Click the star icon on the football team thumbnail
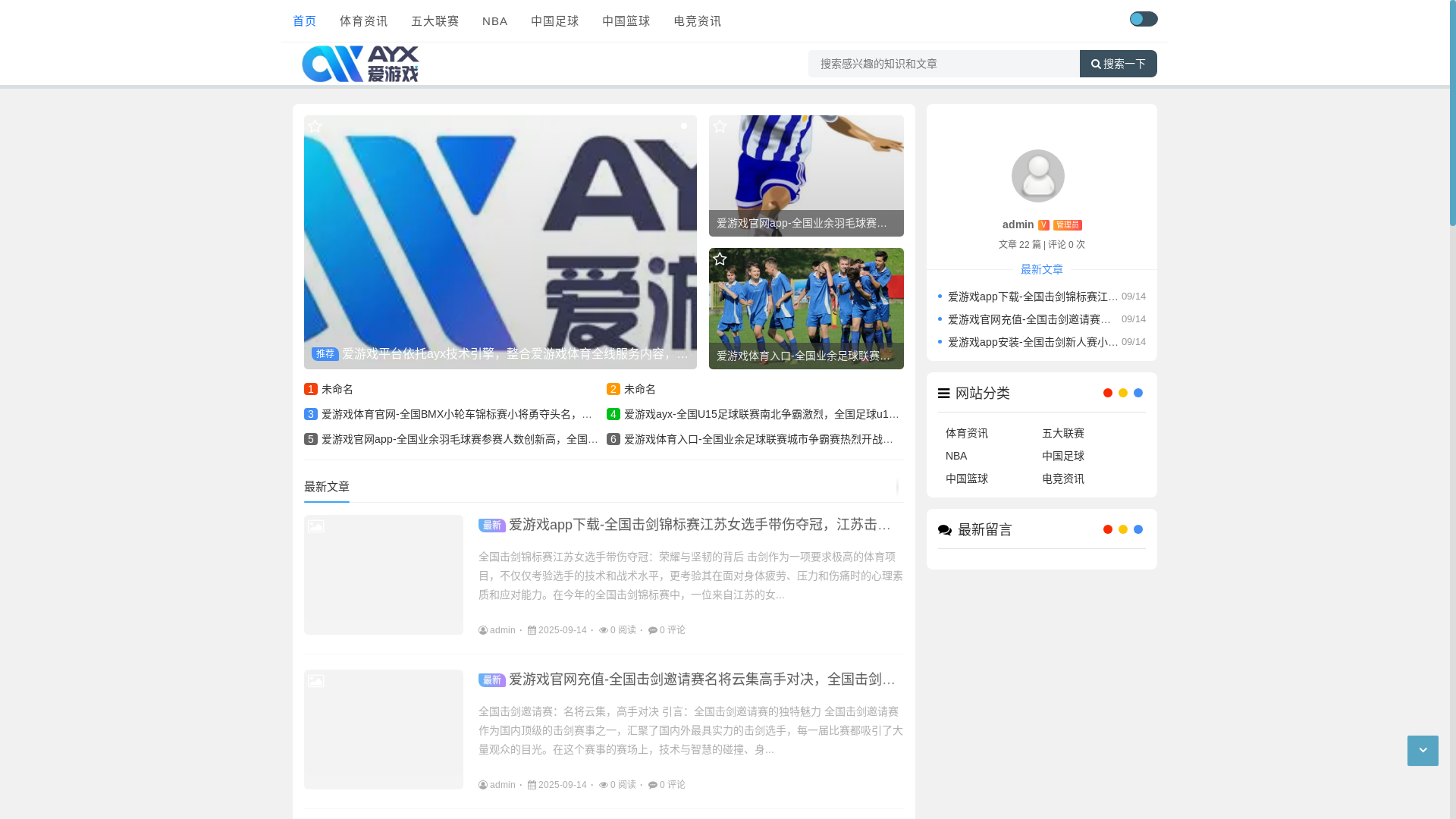 point(720,259)
